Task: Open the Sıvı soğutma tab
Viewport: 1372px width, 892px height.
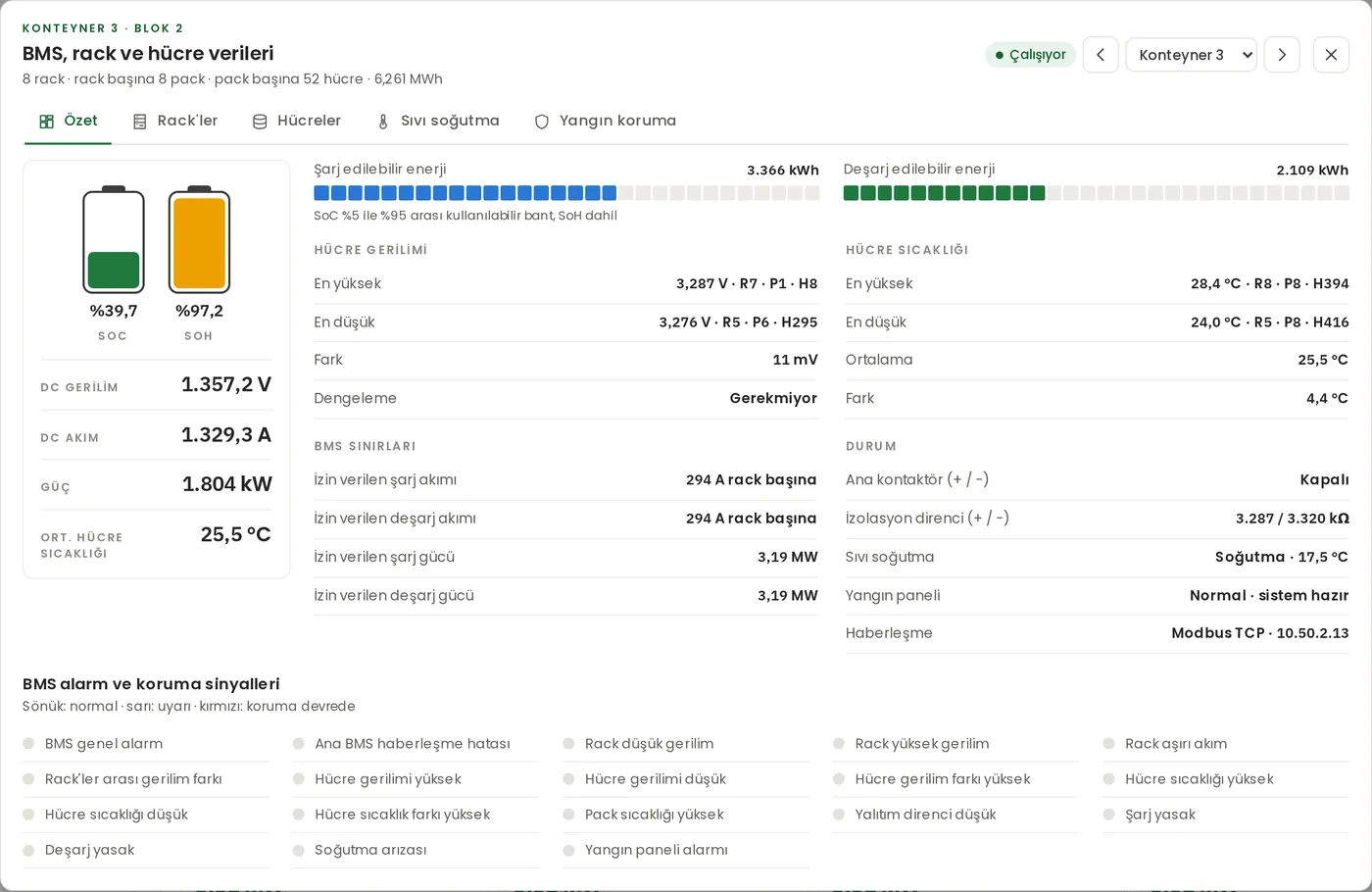Action: pos(438,122)
